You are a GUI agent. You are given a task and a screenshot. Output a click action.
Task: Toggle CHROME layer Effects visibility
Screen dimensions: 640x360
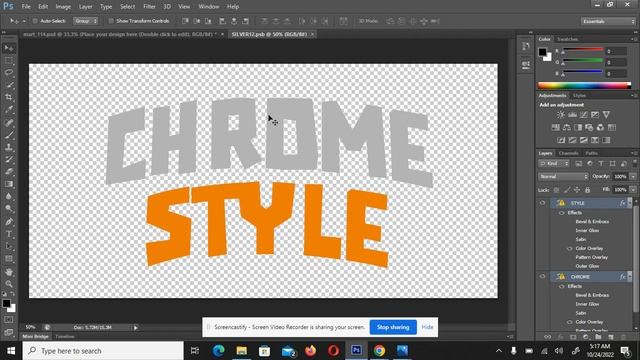pyautogui.click(x=562, y=286)
